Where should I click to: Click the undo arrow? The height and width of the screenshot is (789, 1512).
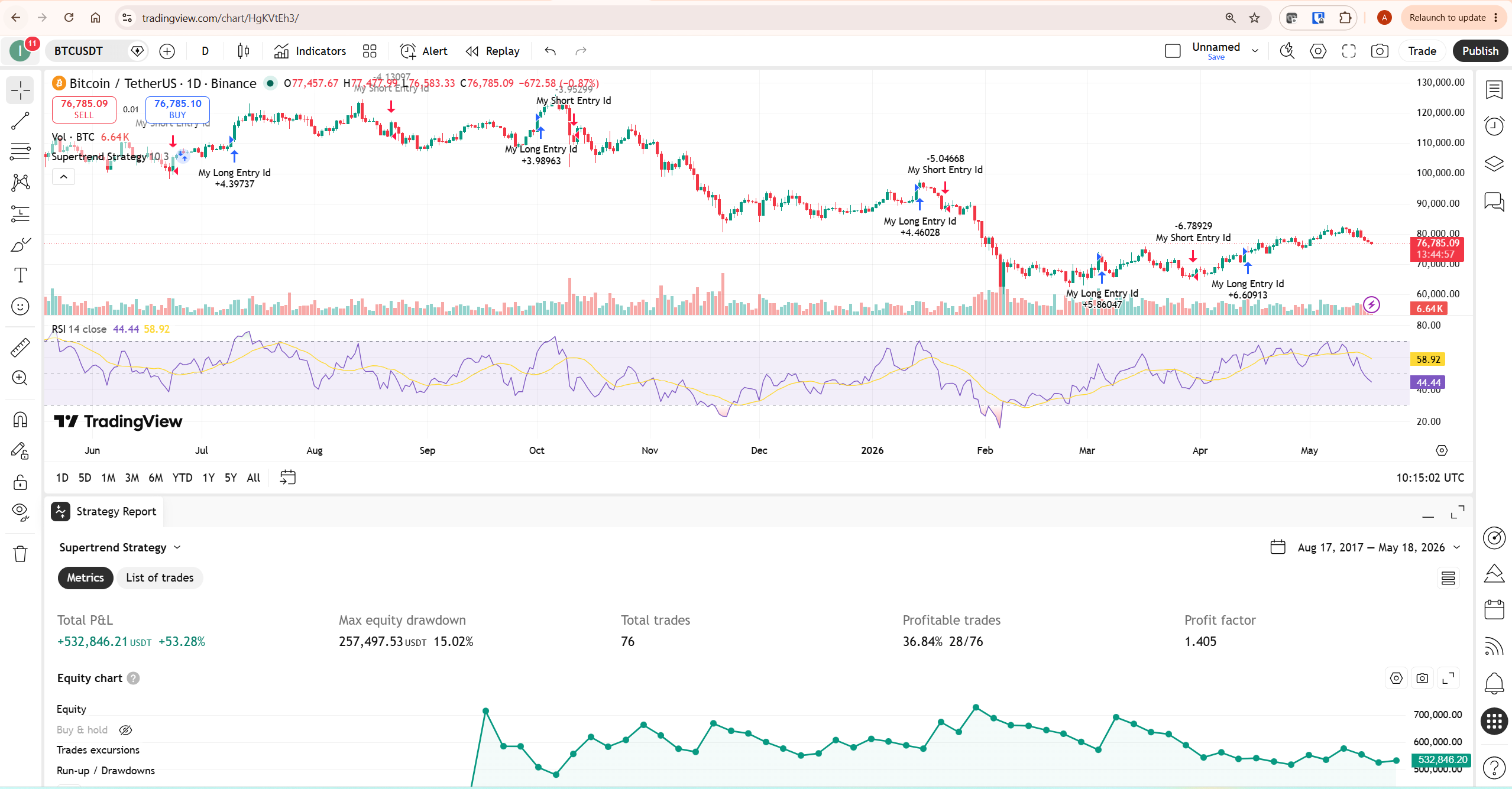coord(551,51)
